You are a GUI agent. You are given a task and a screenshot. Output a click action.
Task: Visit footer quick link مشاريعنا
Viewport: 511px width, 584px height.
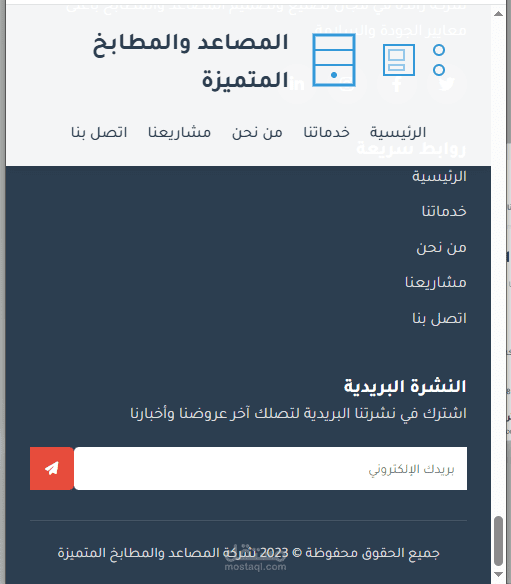pos(436,282)
